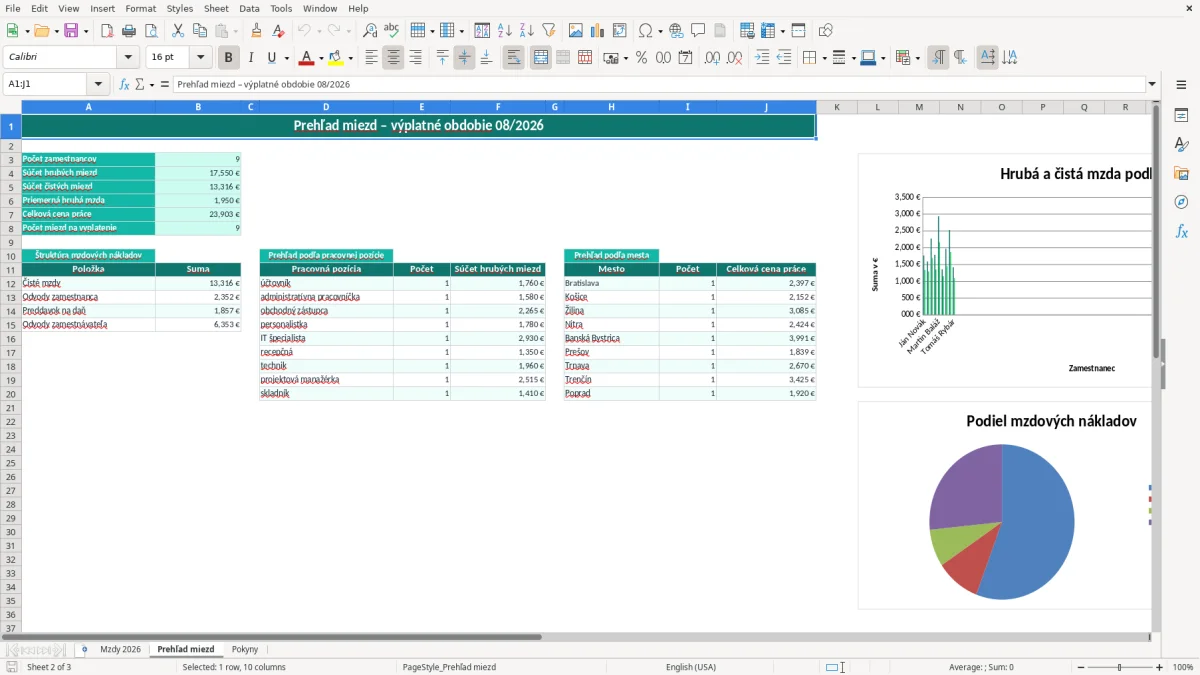Click the 100% zoom level in status bar
The image size is (1200, 675).
pyautogui.click(x=1183, y=667)
